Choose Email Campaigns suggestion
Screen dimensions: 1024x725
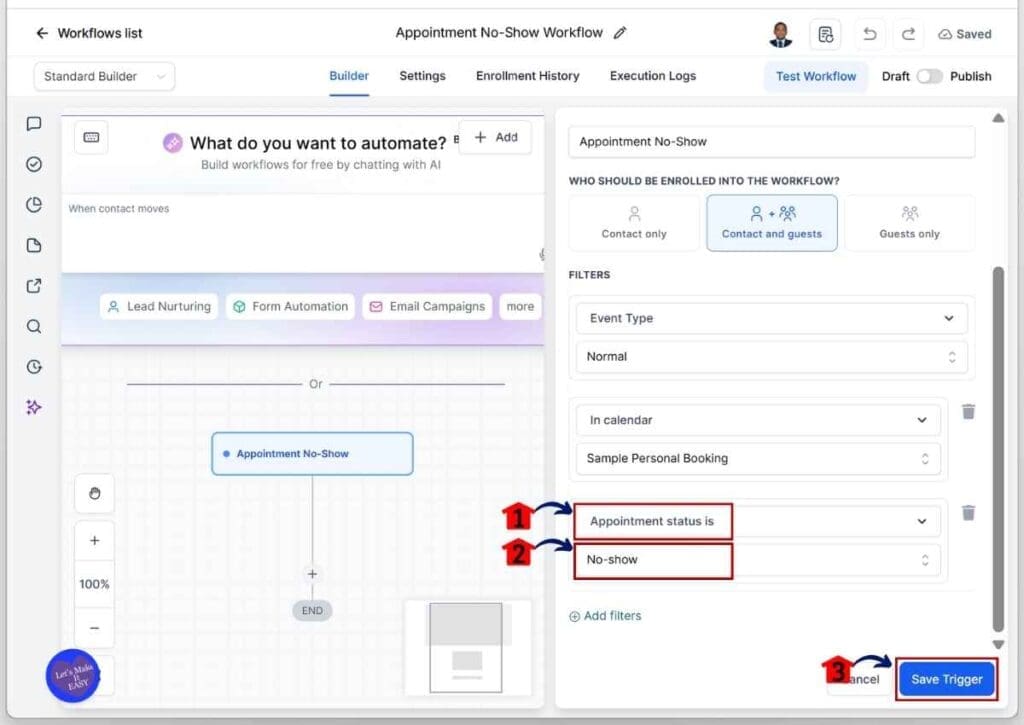(427, 306)
